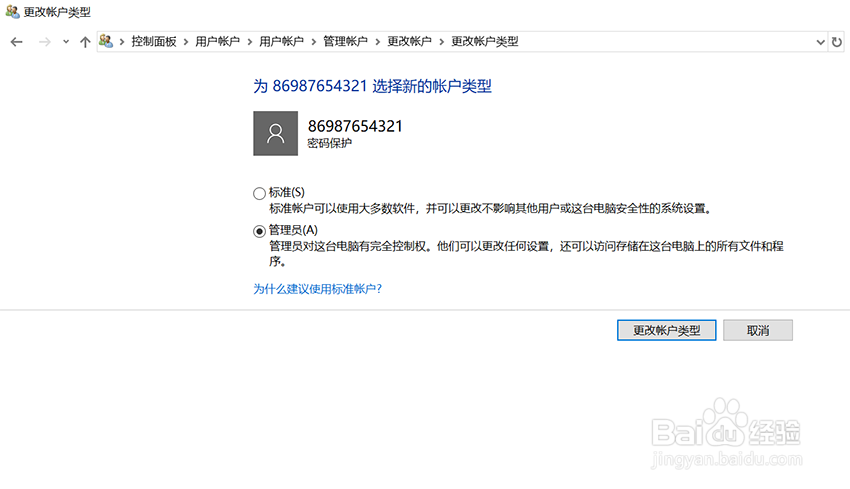Click 更改帐户类型 button

666,330
